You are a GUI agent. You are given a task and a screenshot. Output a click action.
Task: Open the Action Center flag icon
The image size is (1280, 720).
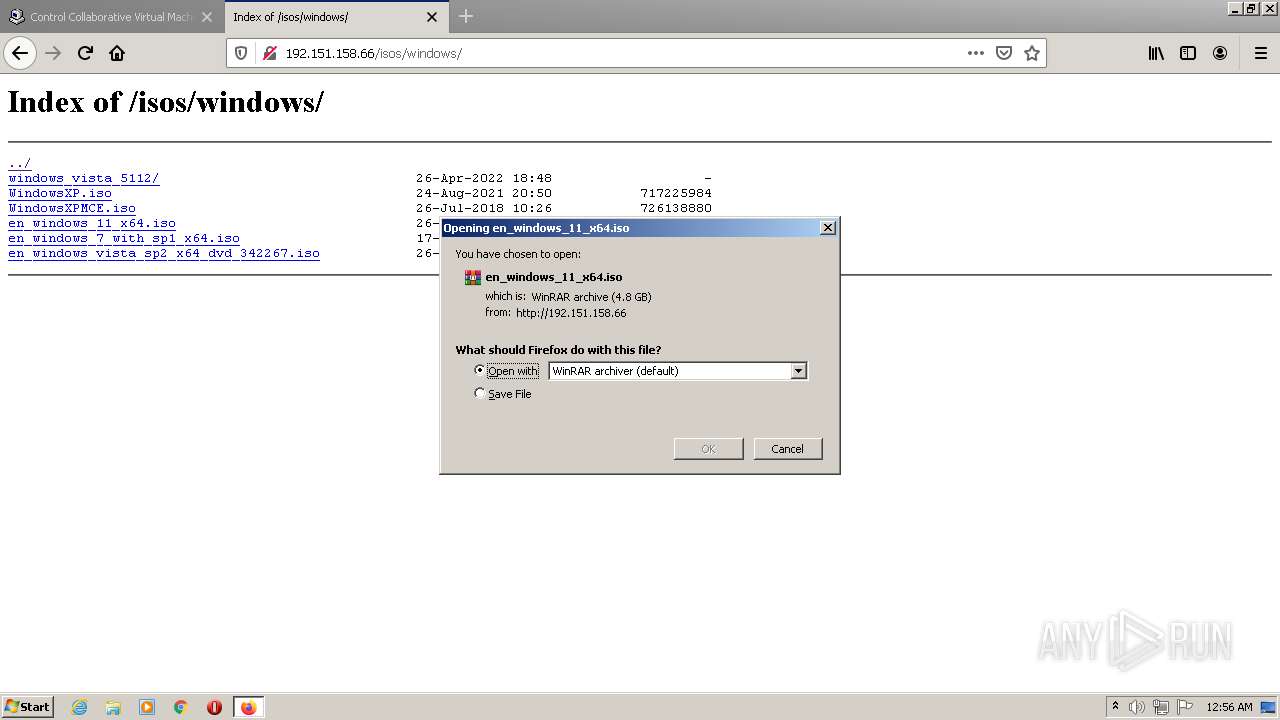tap(1185, 707)
